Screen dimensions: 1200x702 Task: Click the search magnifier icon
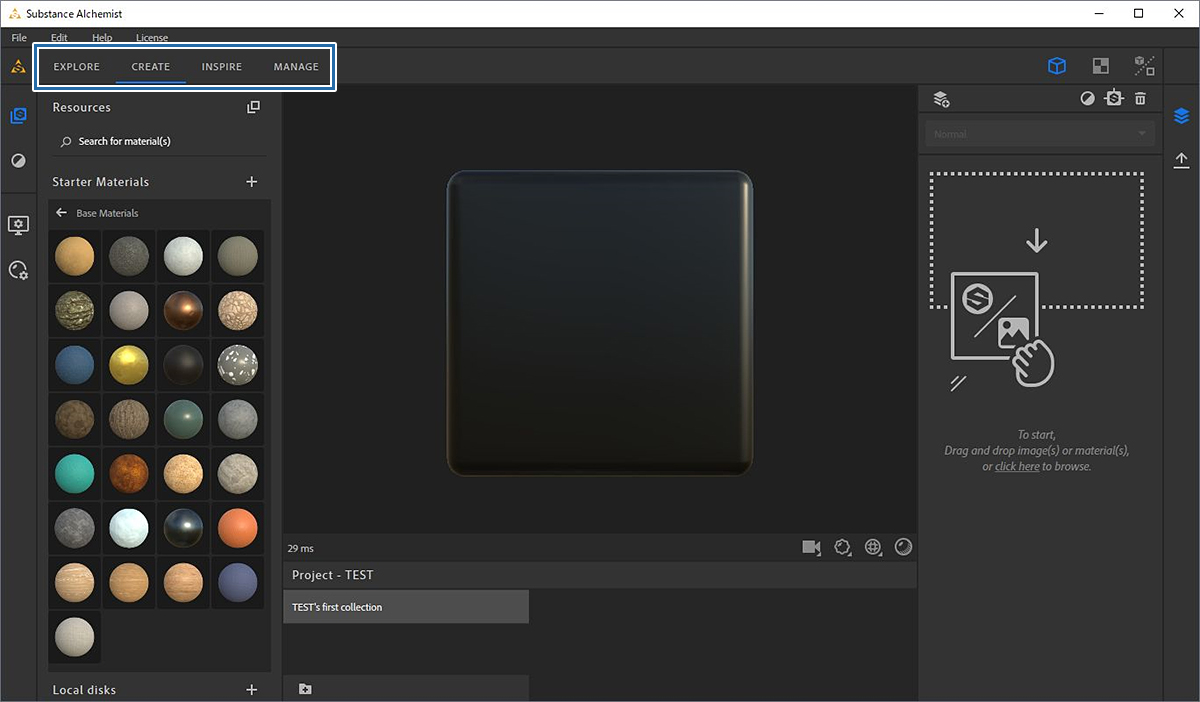point(67,142)
